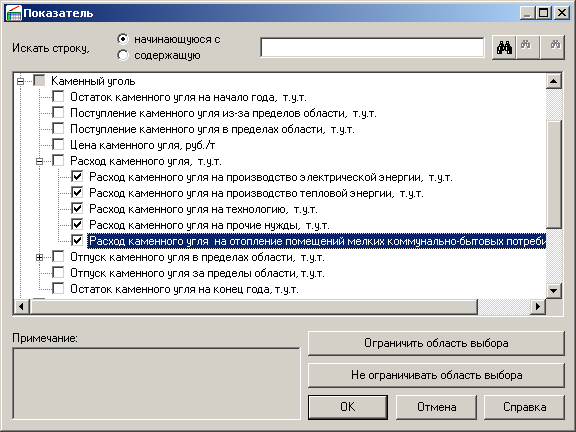Toggle the Каменный уголь checkbox
This screenshot has height=432, width=576.
pyautogui.click(x=39, y=80)
